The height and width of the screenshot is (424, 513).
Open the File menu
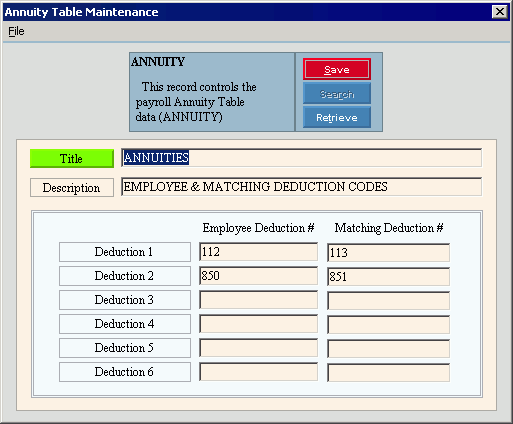pyautogui.click(x=16, y=31)
